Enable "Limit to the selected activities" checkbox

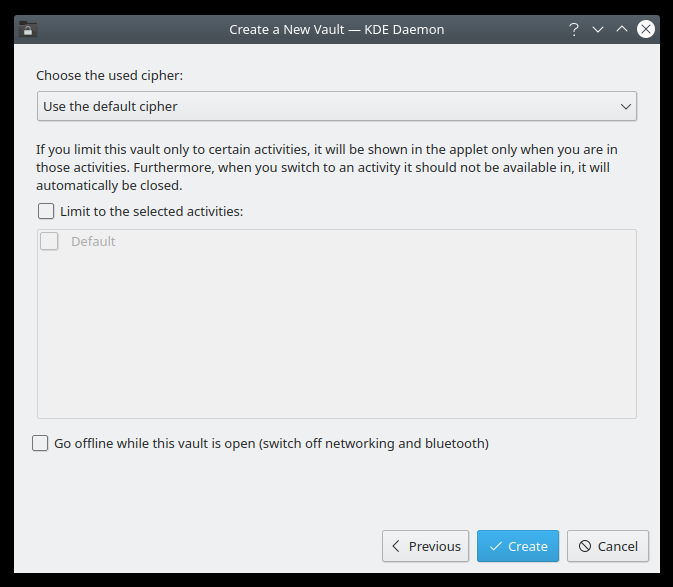(x=46, y=211)
